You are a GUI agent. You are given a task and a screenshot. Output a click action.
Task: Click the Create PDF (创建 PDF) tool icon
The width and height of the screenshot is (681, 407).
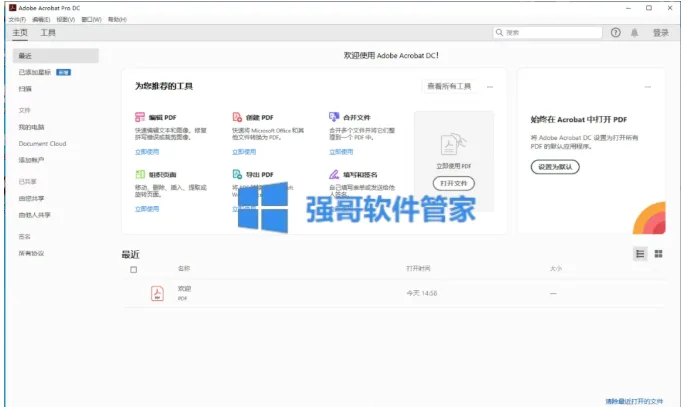[x=237, y=117]
